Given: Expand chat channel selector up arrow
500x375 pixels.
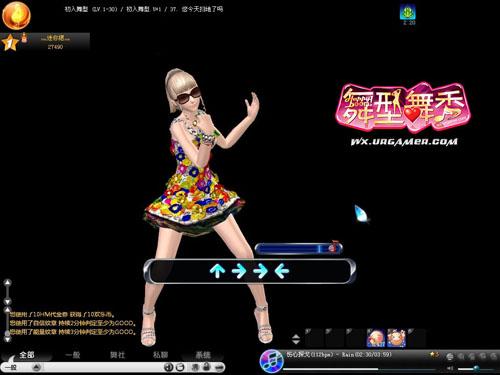Looking at the screenshot, I should (x=37, y=367).
